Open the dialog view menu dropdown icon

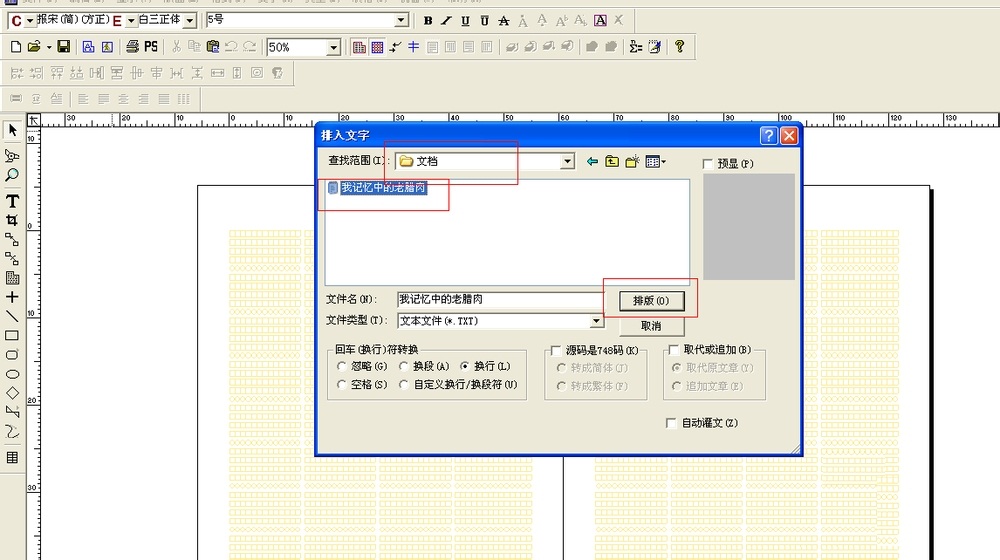[x=656, y=162]
